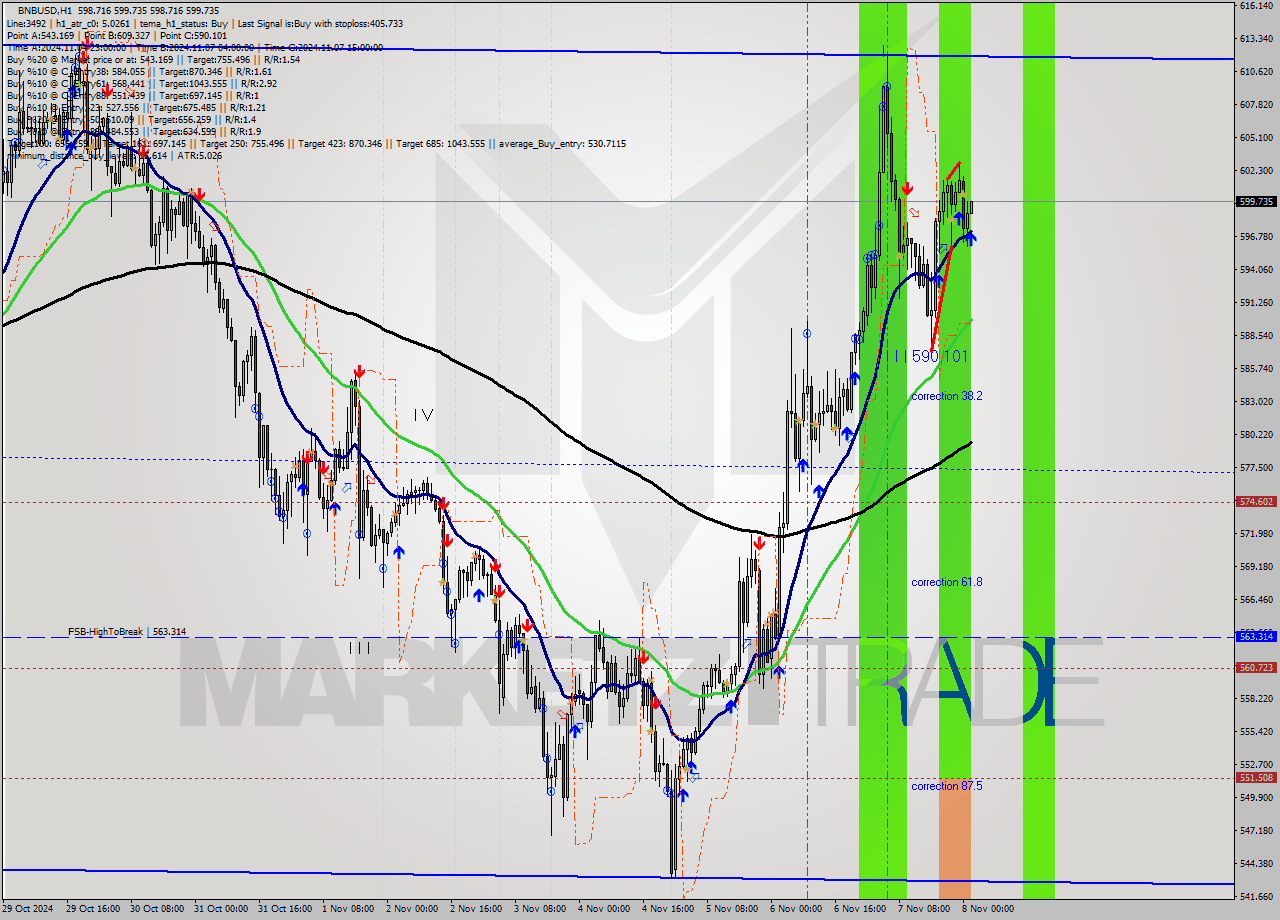The width and height of the screenshot is (1280, 920).
Task: Click the '30 Oct 08:00' time axis label
Action: 155,909
